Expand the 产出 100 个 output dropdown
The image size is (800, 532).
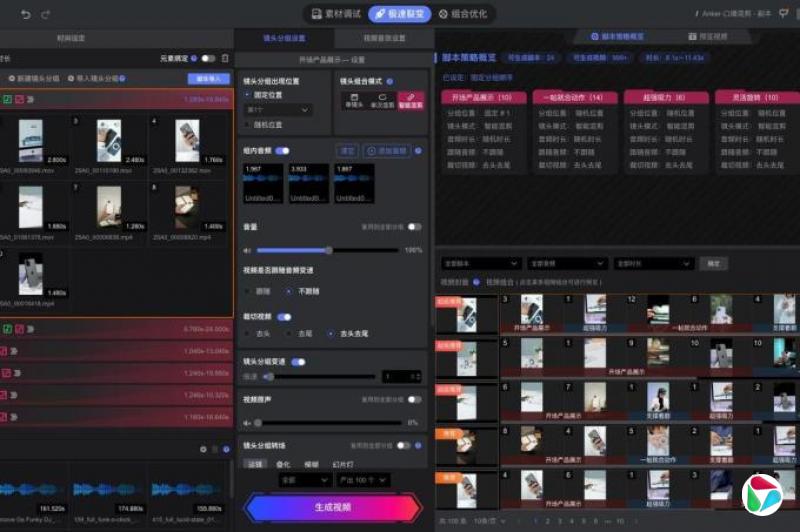coord(364,480)
